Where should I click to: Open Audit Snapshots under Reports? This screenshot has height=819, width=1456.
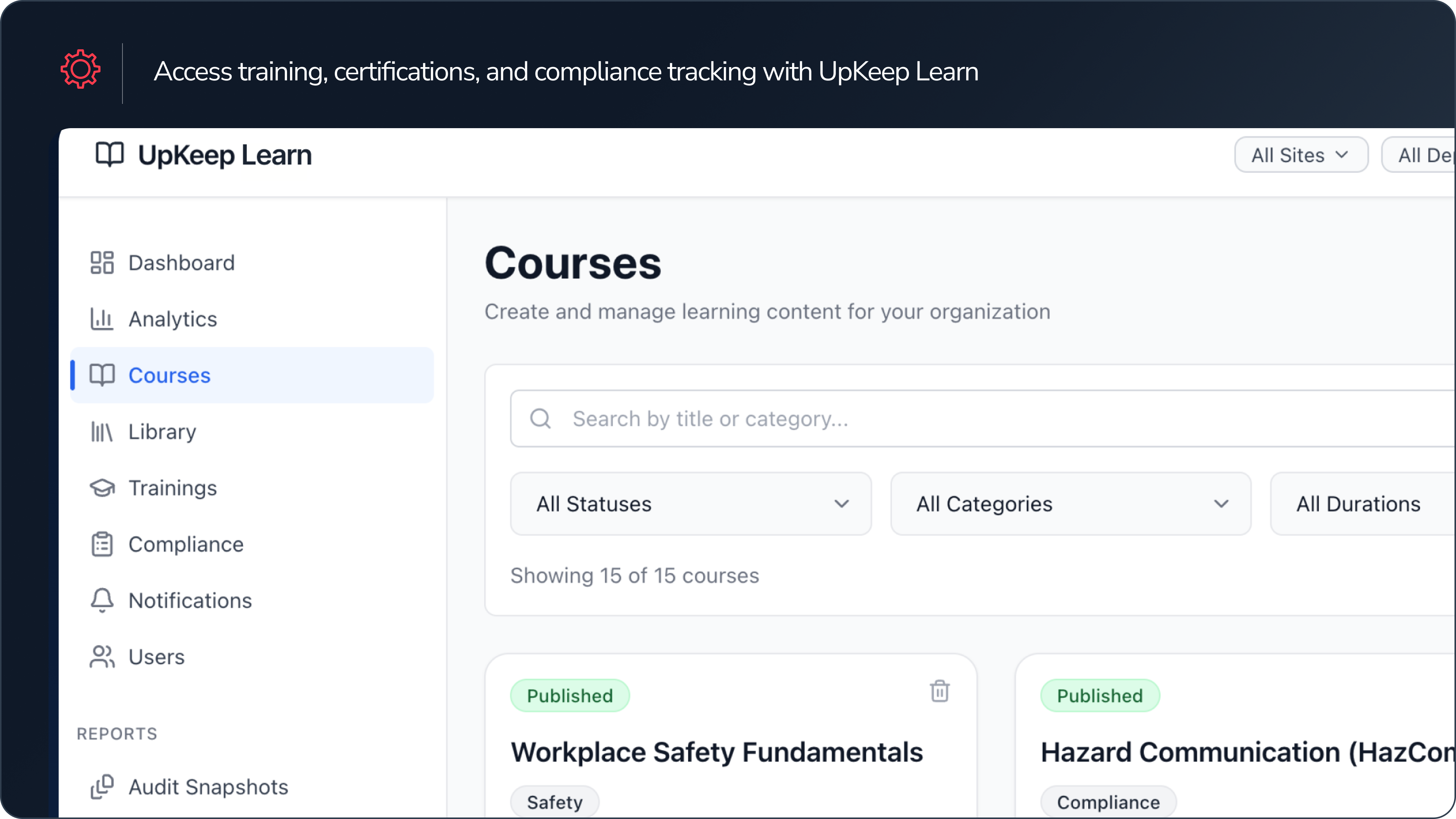(x=208, y=787)
